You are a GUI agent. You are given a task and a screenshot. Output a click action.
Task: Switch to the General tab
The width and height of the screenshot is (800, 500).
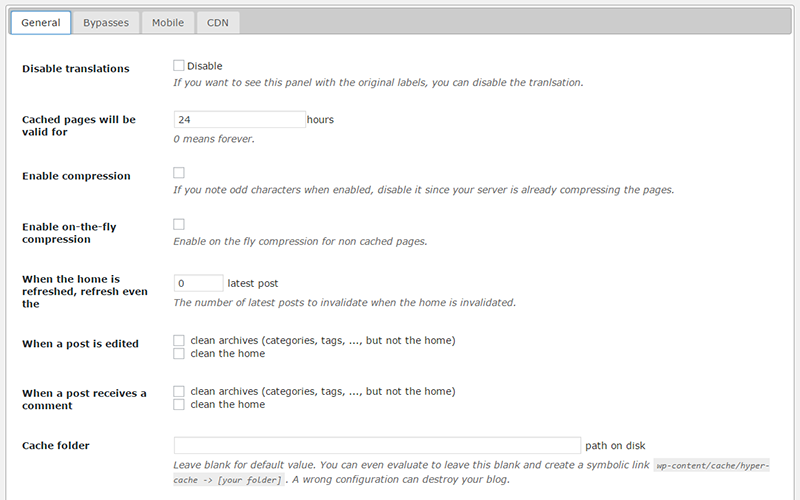coord(40,22)
